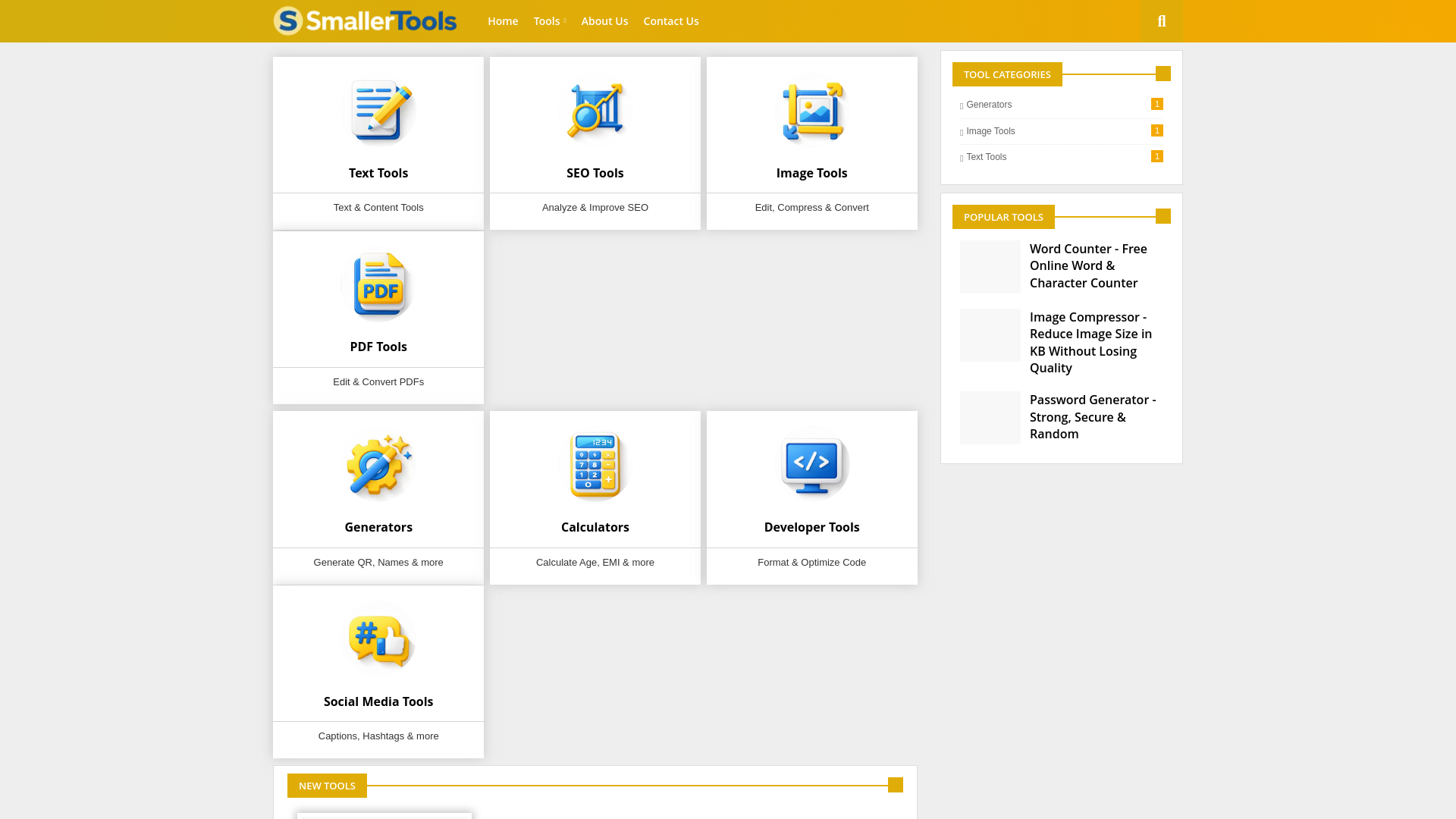Screen dimensions: 1456x819
Task: Go to the Home menu item
Action: coord(503,21)
